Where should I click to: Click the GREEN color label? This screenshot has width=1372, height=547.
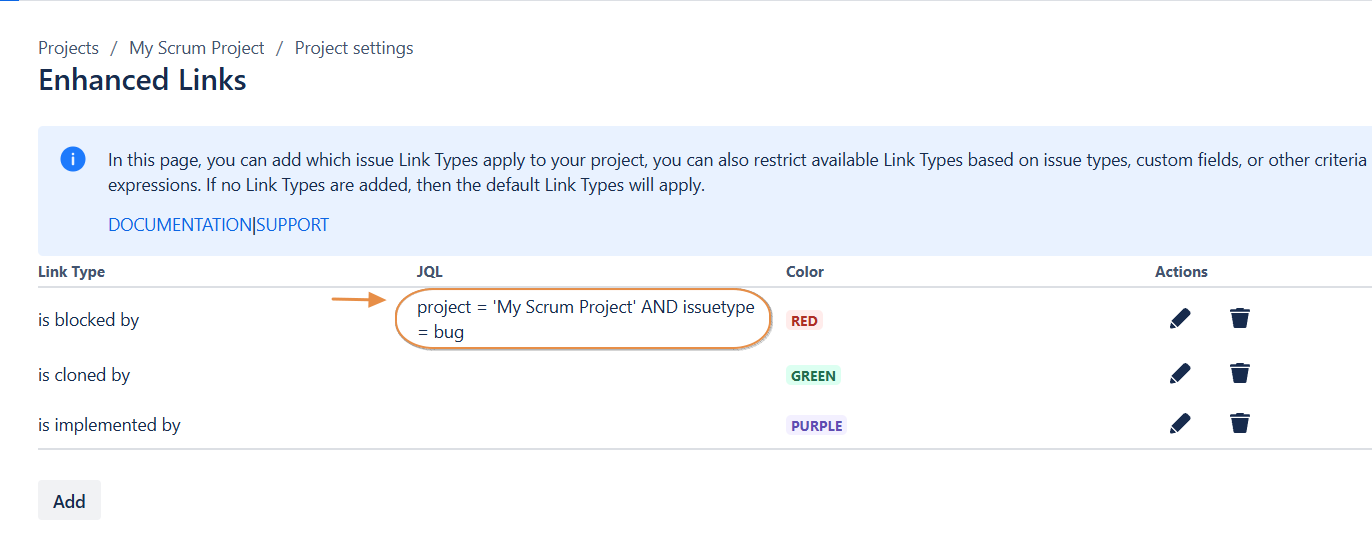(813, 376)
